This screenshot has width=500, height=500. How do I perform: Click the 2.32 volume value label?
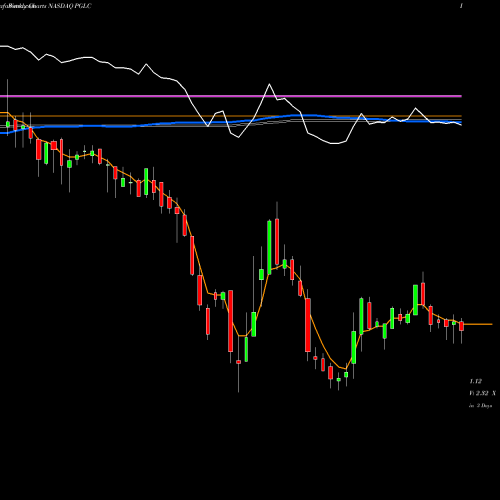(x=482, y=393)
